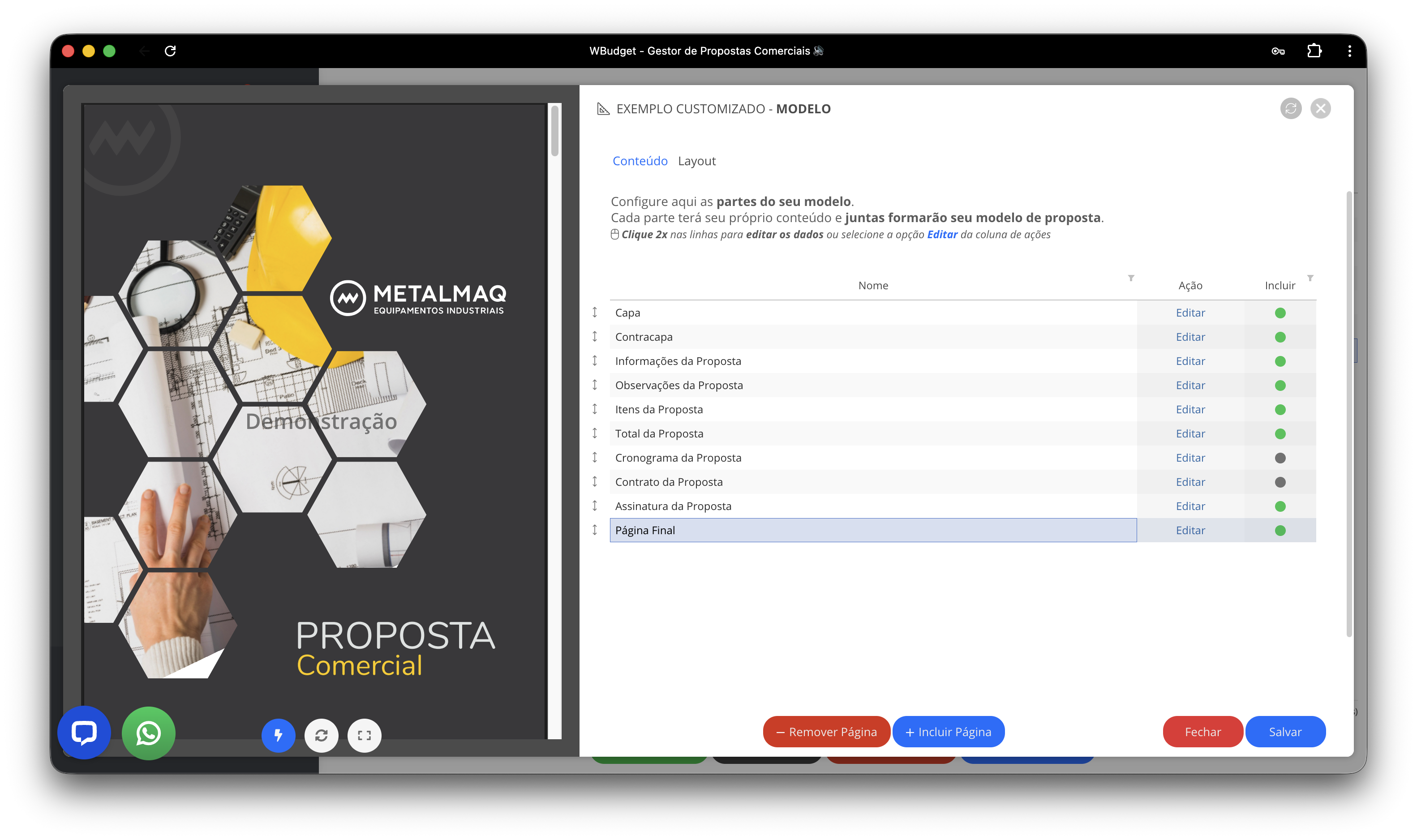Open the Incluir column filter

(1310, 278)
